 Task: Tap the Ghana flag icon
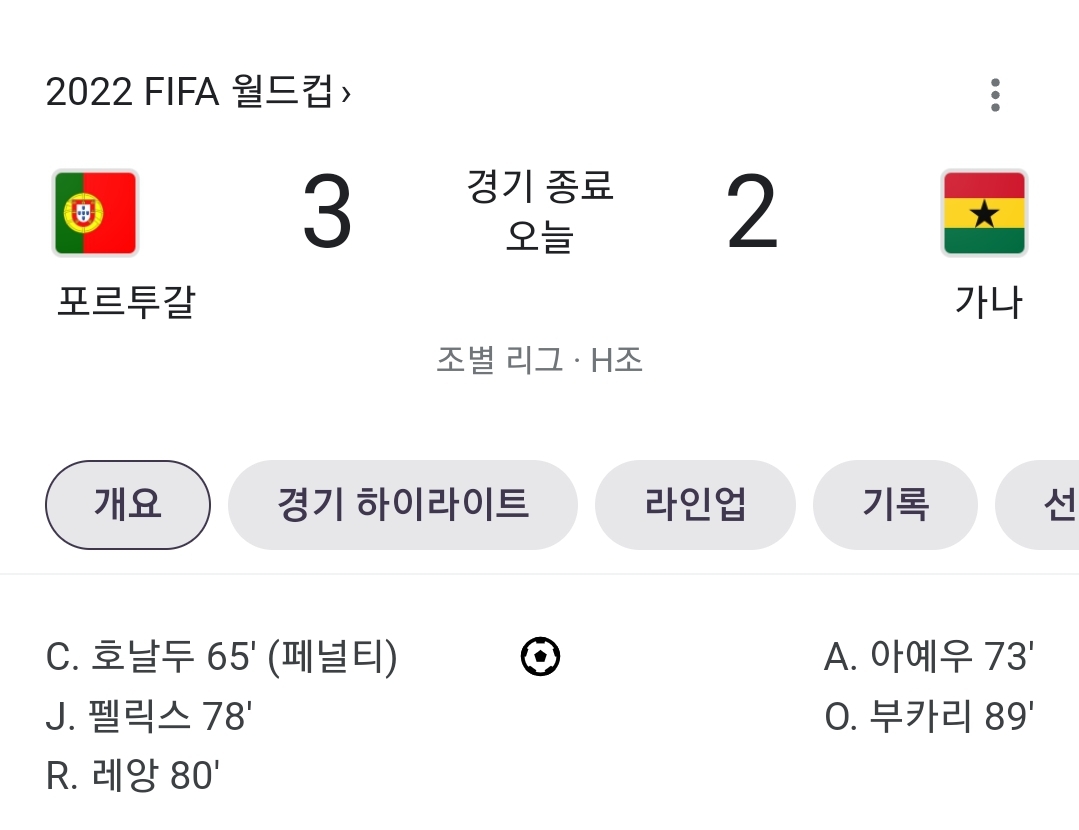[x=984, y=213]
